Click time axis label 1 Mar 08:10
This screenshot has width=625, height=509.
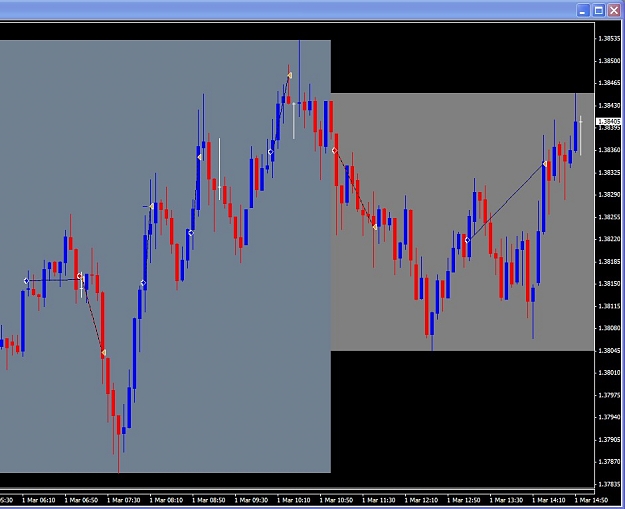(x=166, y=500)
